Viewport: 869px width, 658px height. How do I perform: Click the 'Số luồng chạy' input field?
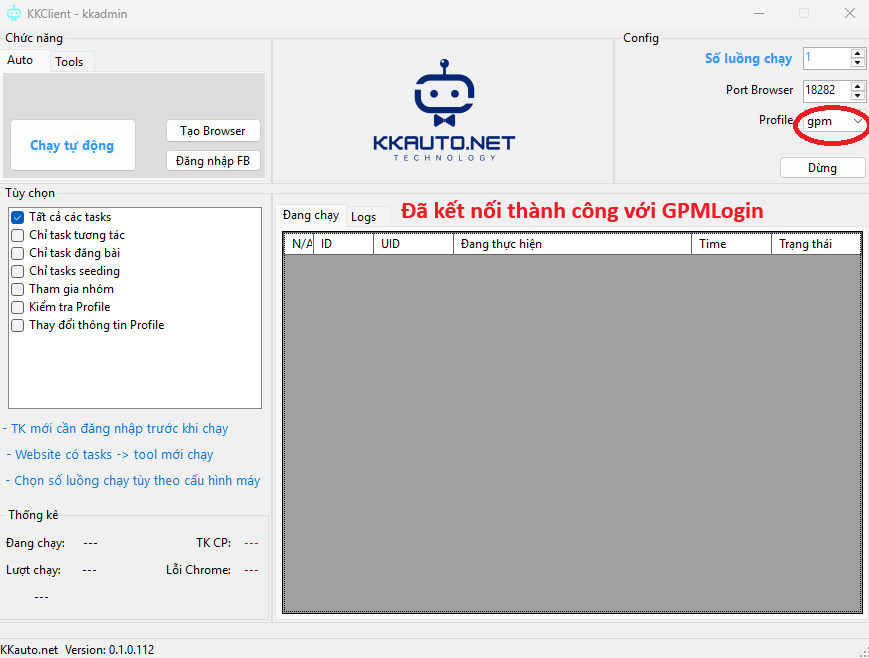click(827, 58)
